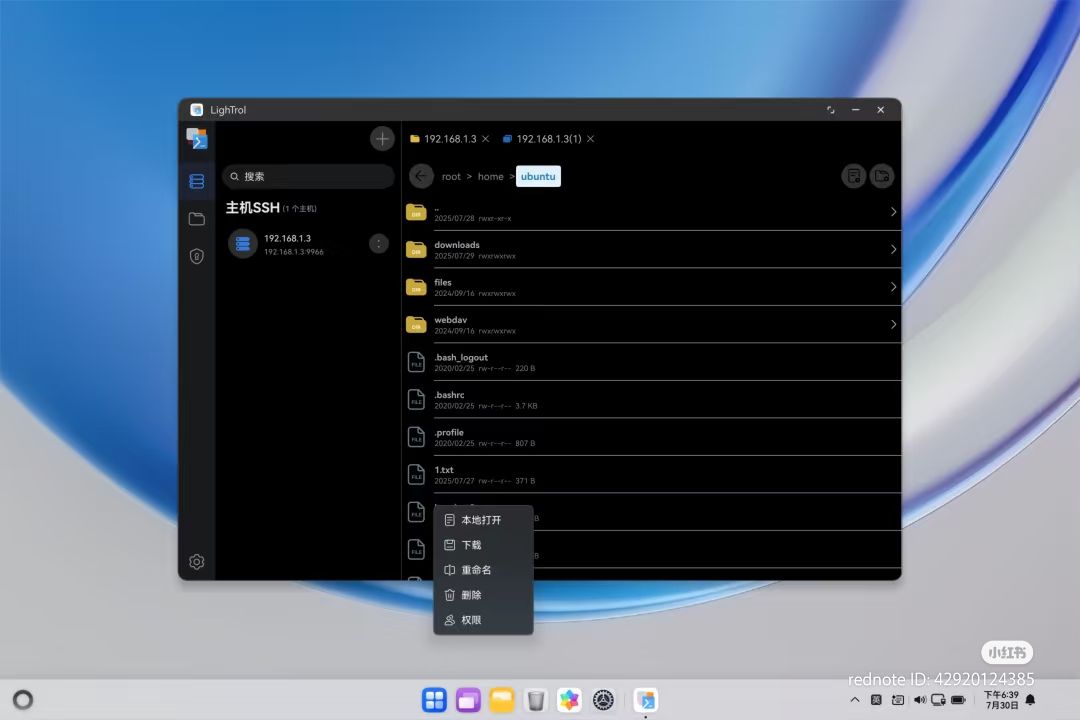
Task: Select the 1.txt file
Action: click(652, 475)
